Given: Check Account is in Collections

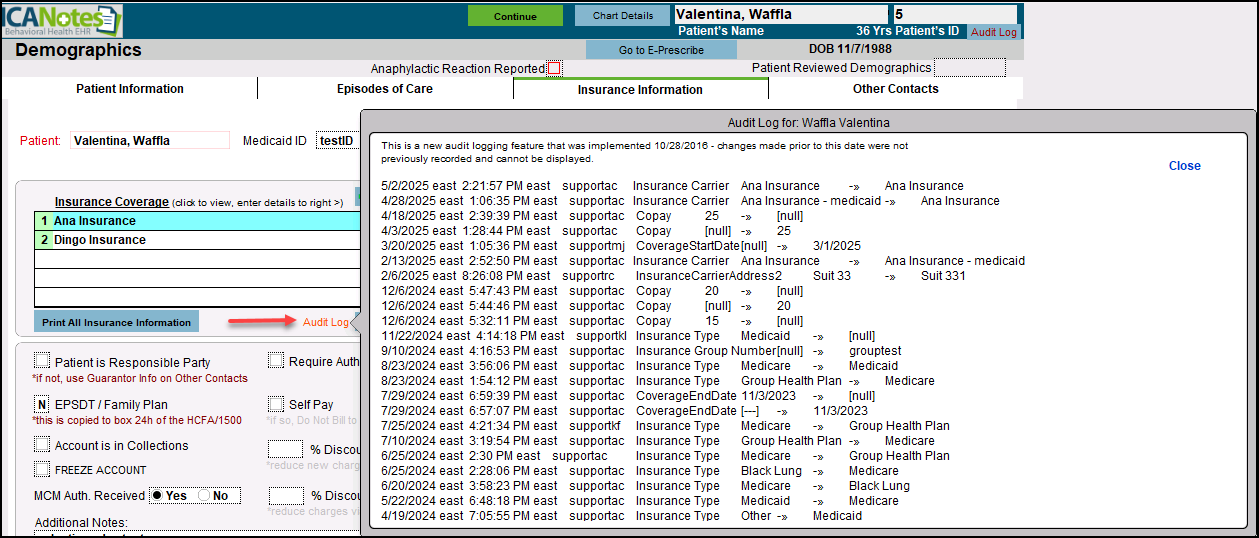Looking at the screenshot, I should click(42, 445).
